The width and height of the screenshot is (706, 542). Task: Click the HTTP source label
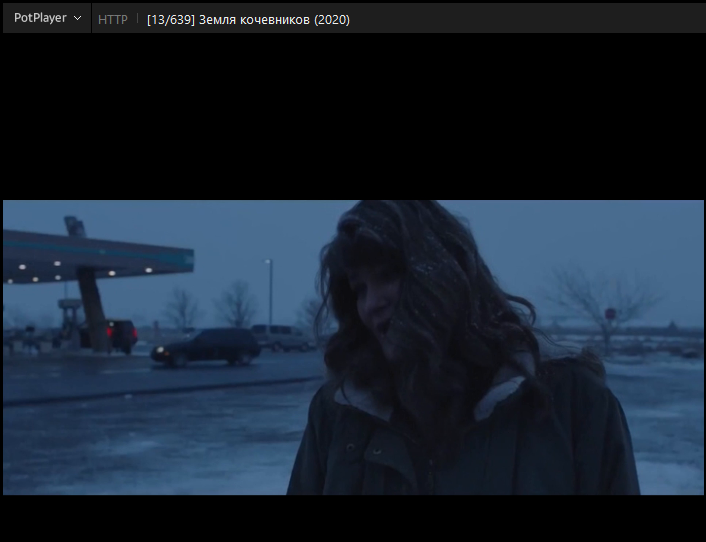pyautogui.click(x=113, y=19)
